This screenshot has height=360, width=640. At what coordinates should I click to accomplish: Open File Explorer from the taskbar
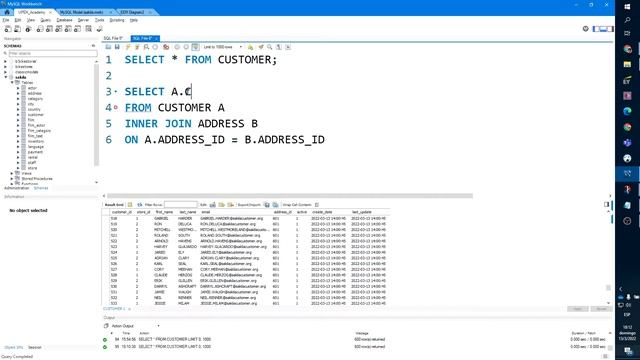click(627, 64)
